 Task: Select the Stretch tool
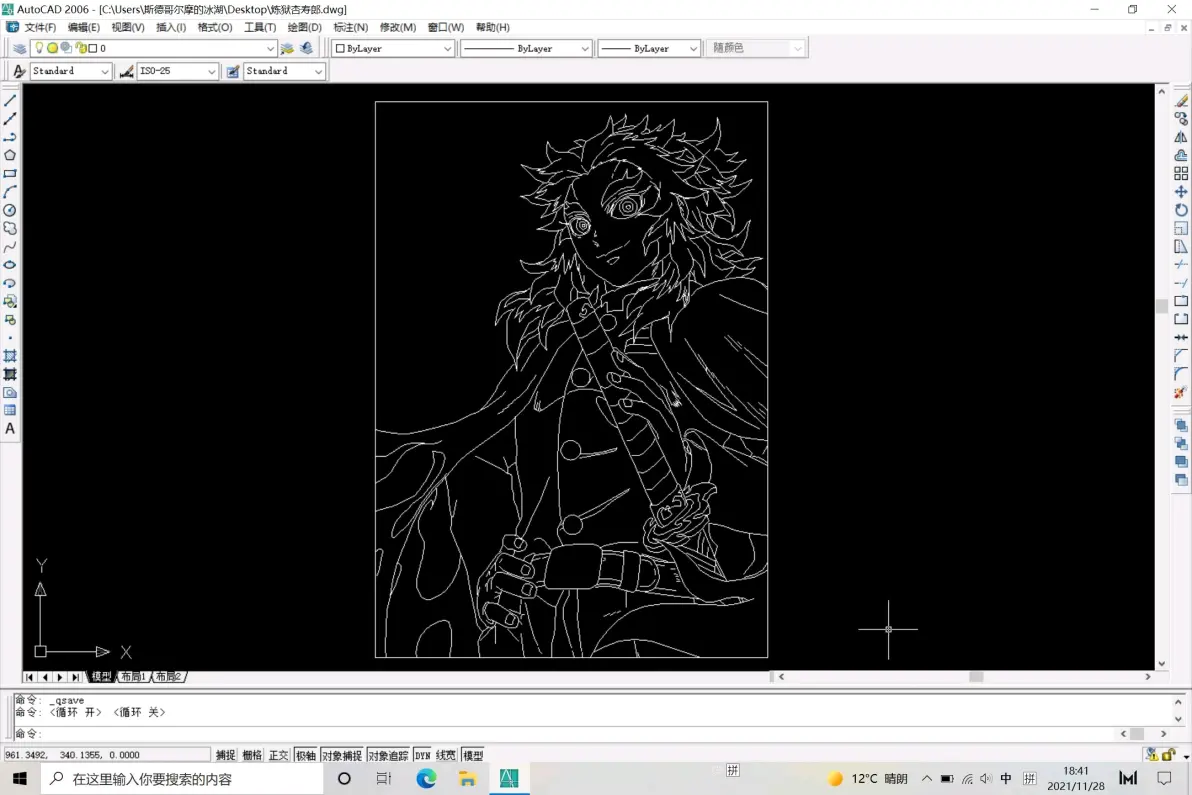click(x=1181, y=246)
